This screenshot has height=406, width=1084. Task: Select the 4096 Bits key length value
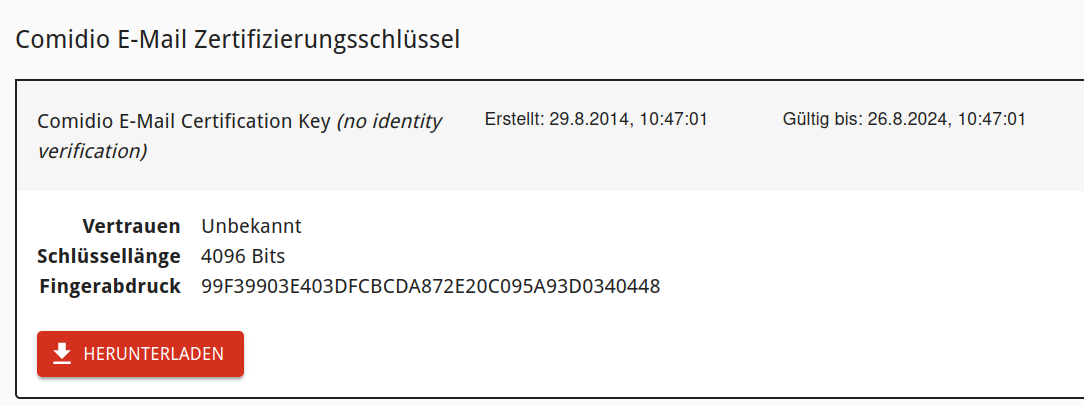243,256
